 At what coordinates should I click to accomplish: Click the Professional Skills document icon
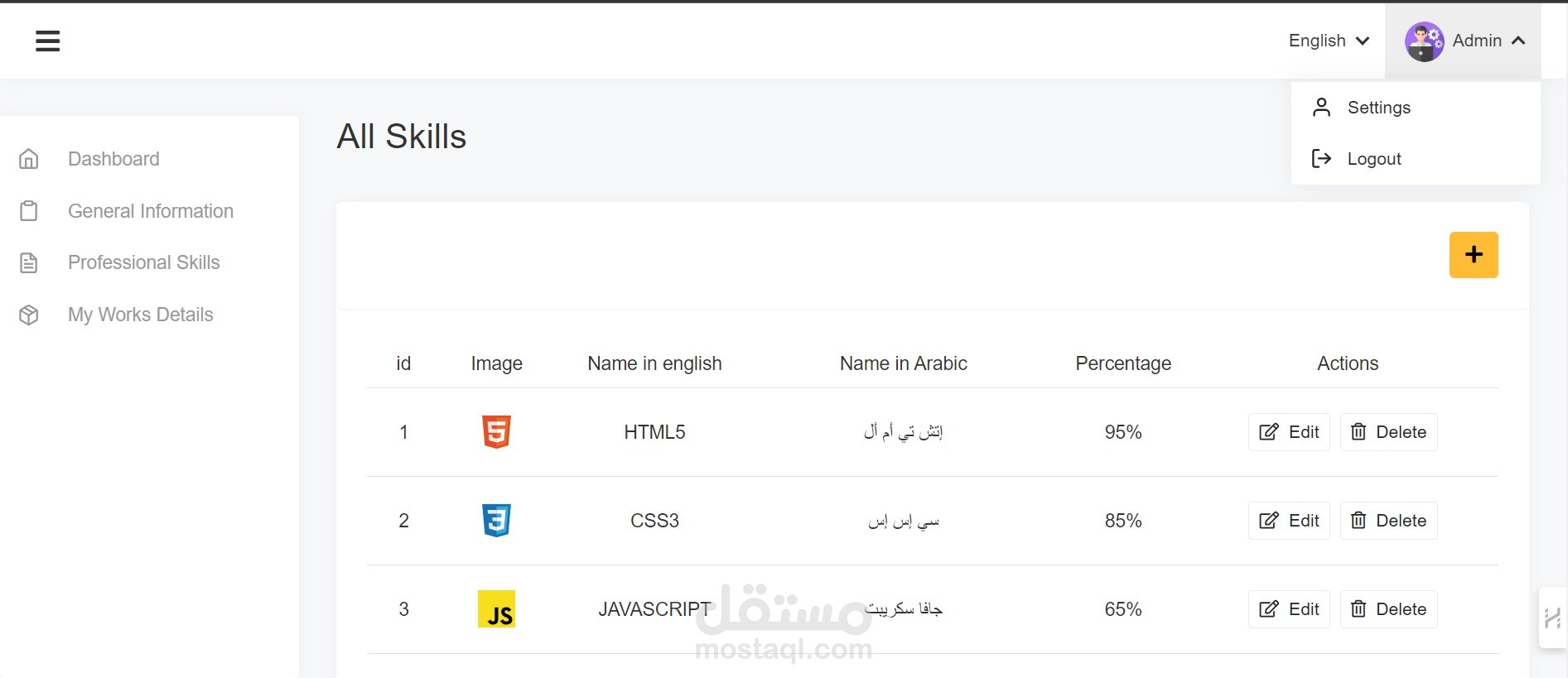pyautogui.click(x=29, y=263)
